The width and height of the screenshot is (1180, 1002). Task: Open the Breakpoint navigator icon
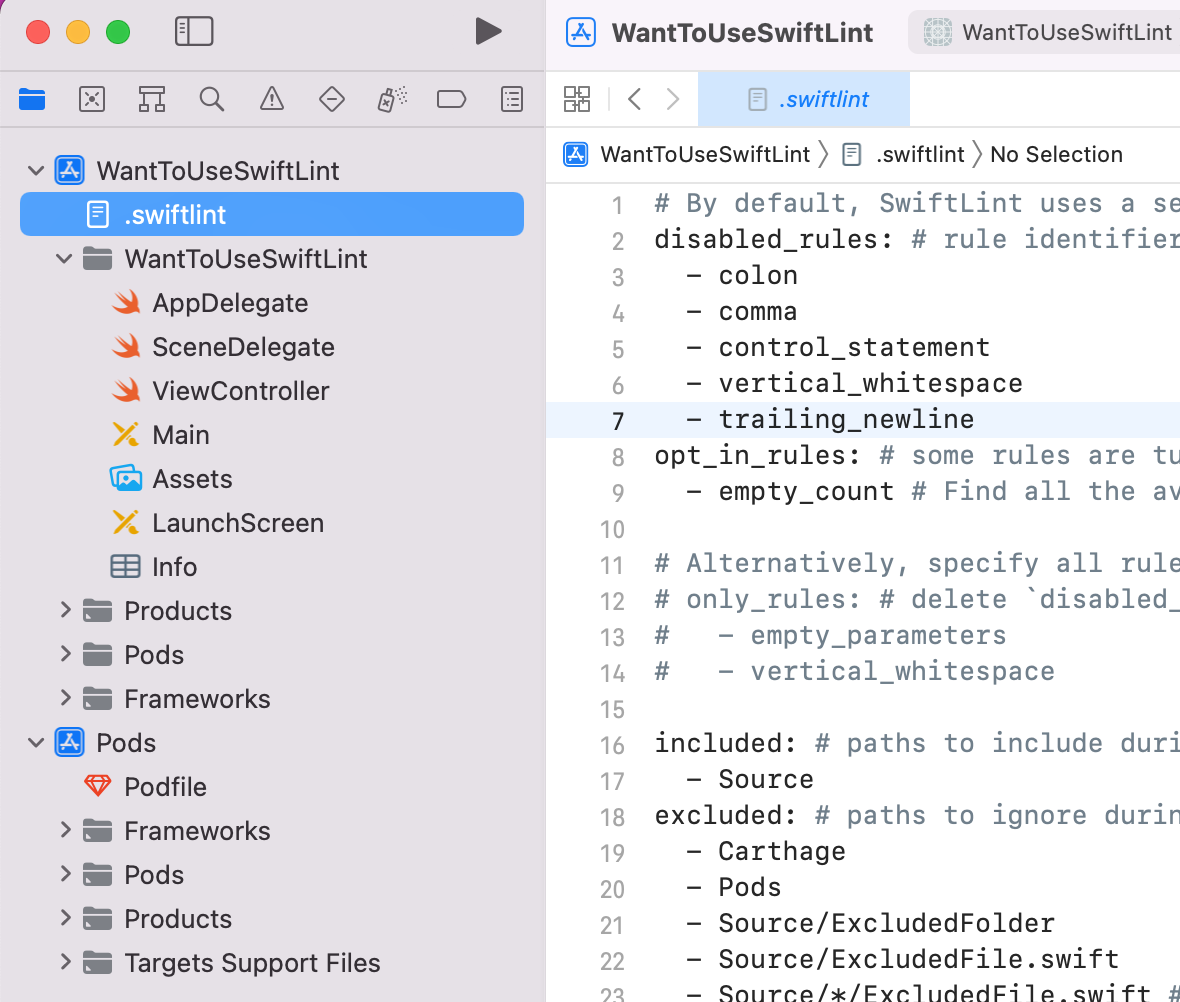coord(452,99)
